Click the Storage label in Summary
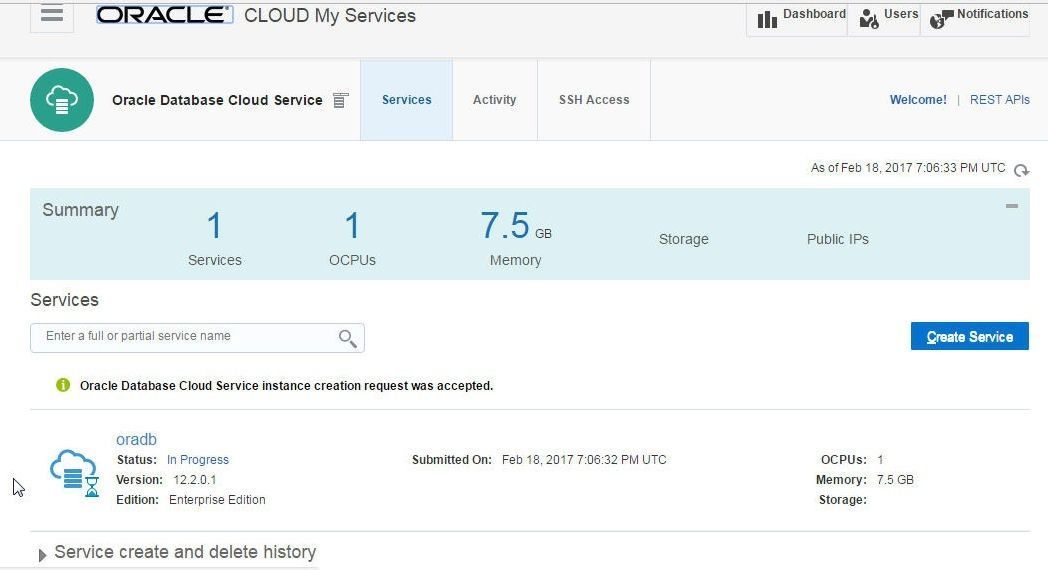This screenshot has height=570, width=1048. (684, 239)
